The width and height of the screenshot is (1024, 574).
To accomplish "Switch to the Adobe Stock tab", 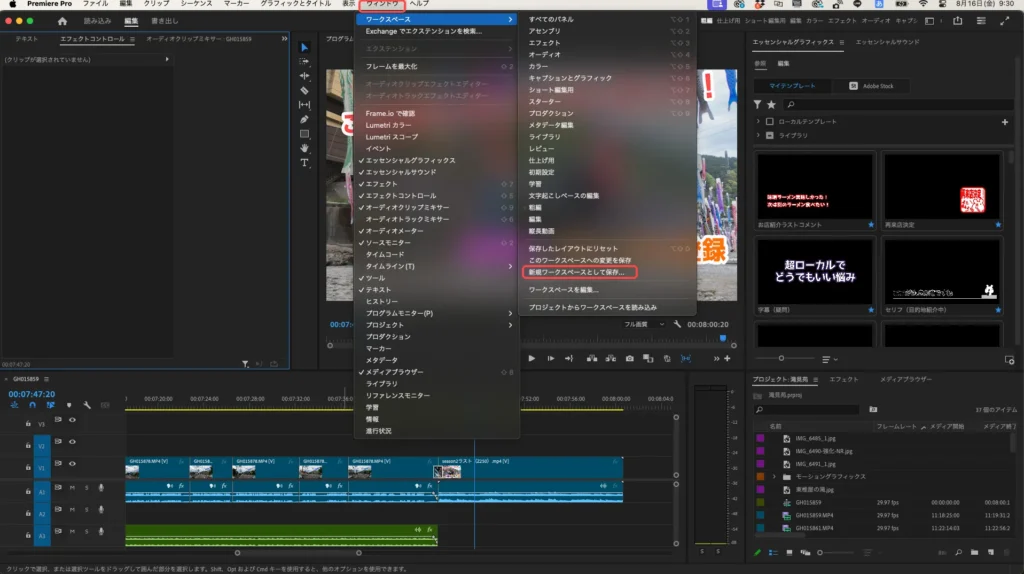I will [871, 86].
